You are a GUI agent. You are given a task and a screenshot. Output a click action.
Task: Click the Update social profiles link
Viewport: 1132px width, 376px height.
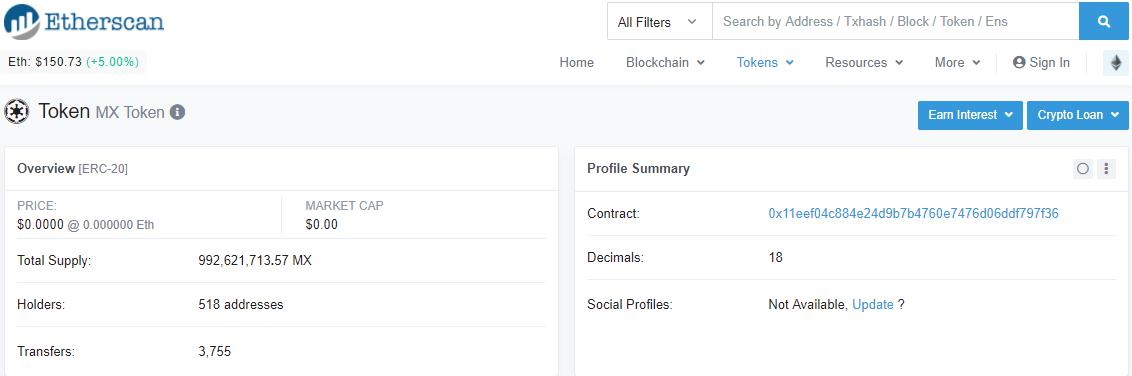(x=873, y=305)
